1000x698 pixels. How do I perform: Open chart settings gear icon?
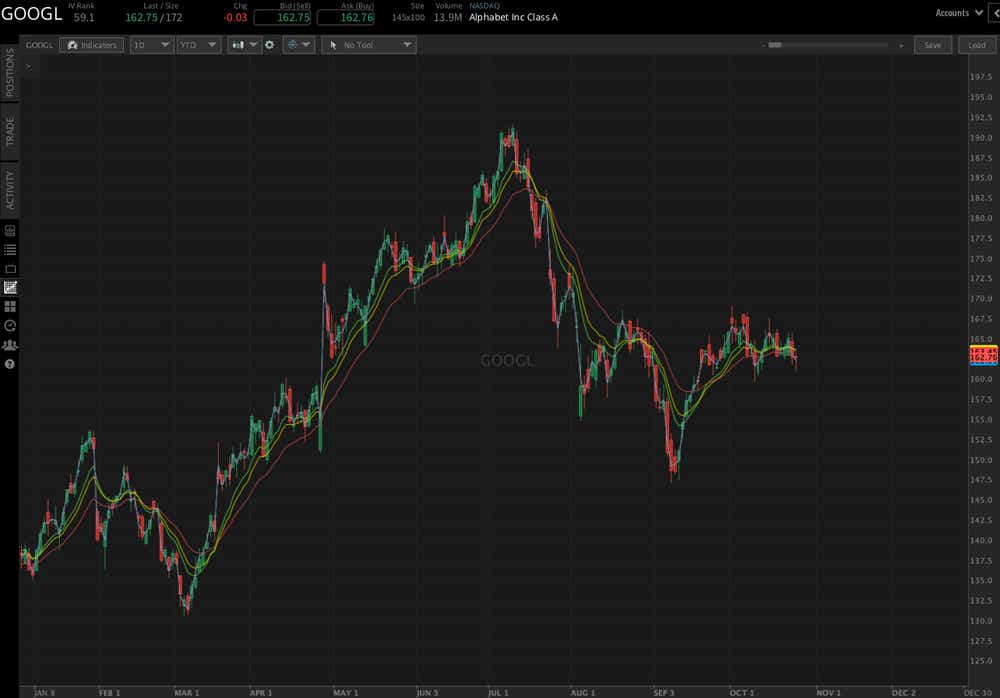tap(269, 45)
